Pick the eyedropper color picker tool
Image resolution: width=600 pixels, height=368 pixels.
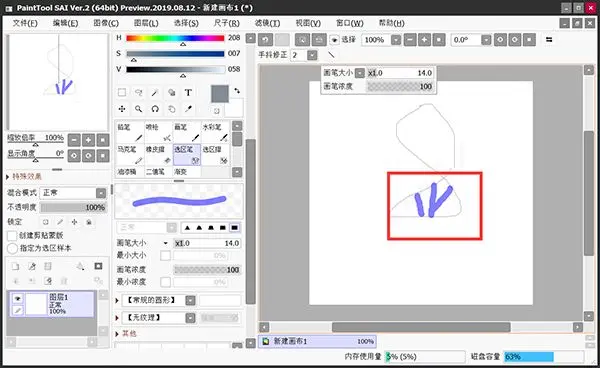click(188, 109)
